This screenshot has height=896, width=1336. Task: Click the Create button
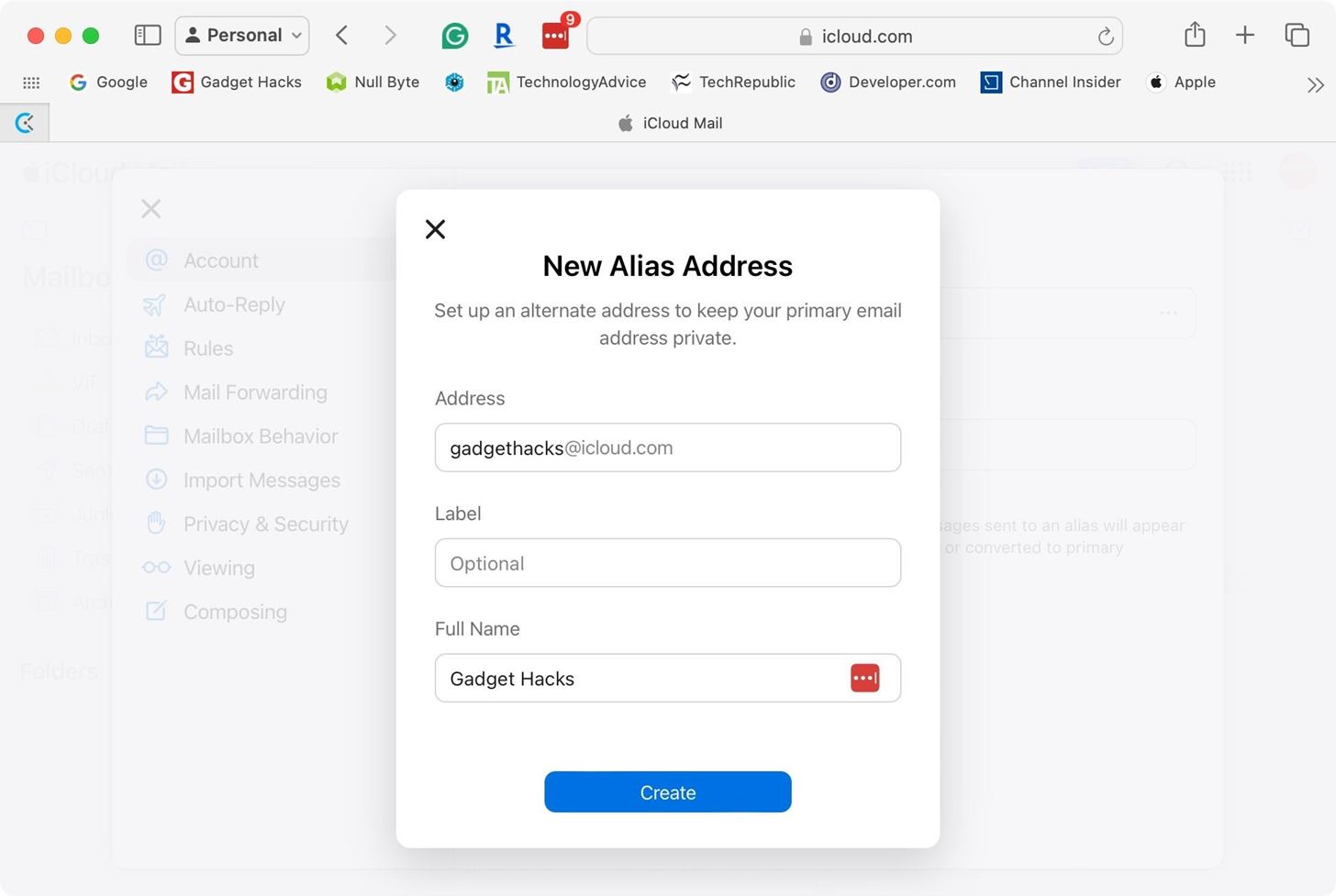tap(667, 791)
